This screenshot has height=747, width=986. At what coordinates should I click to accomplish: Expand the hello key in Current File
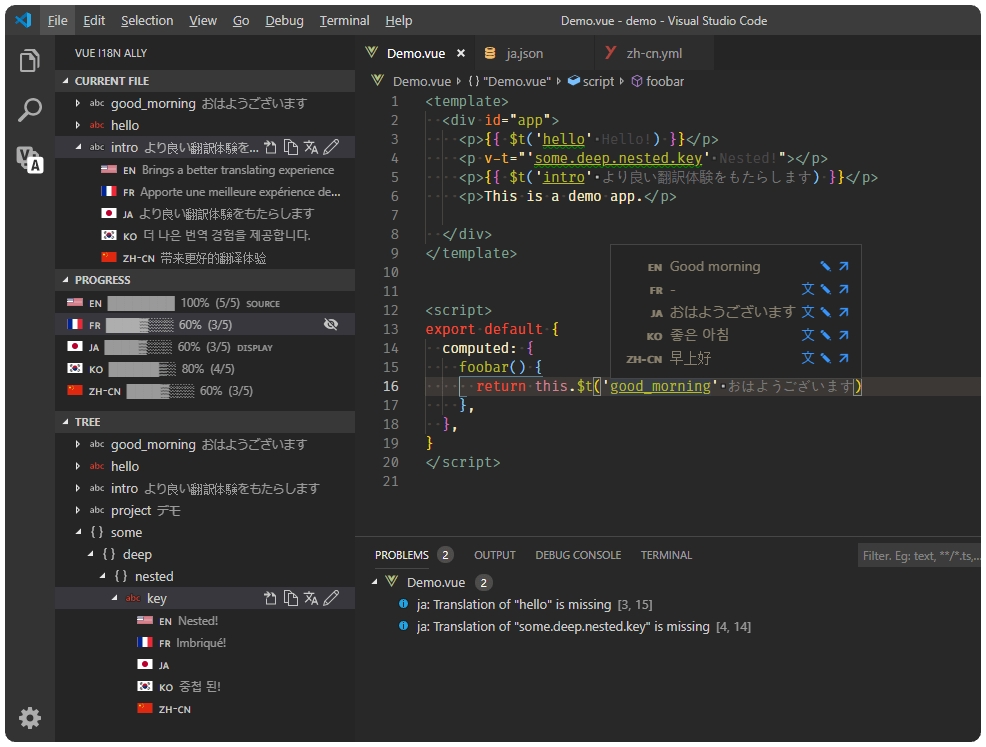click(78, 125)
